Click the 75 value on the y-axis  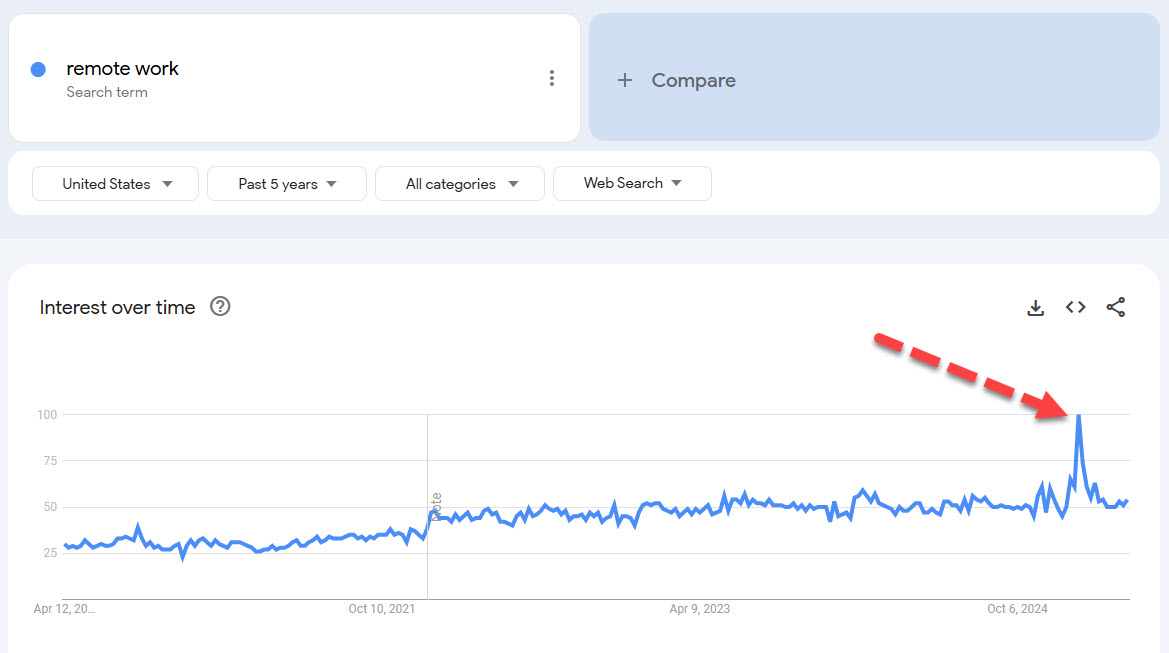click(50, 461)
